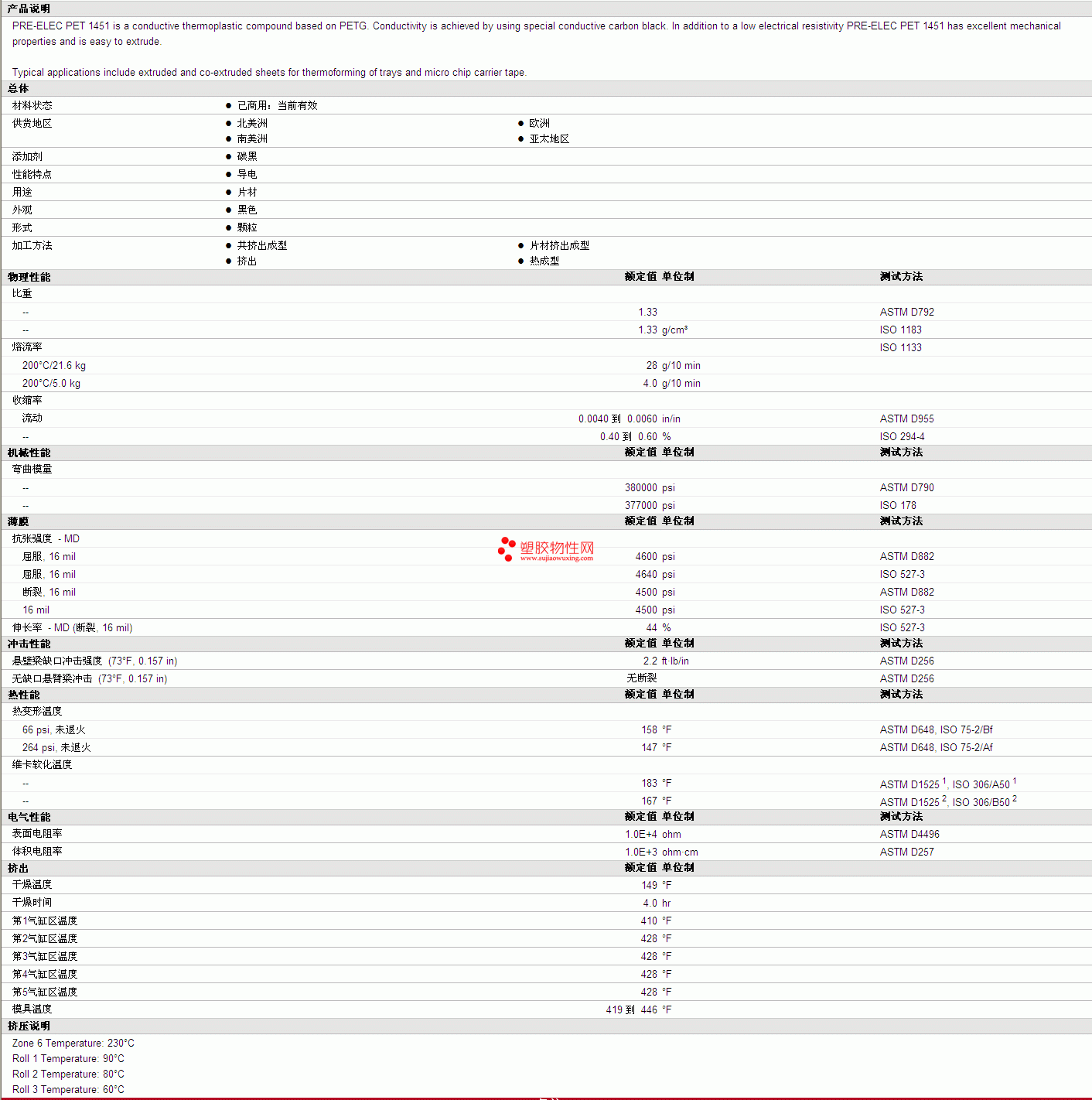
Task: Click the 黑色 appearance value
Action: click(x=247, y=210)
